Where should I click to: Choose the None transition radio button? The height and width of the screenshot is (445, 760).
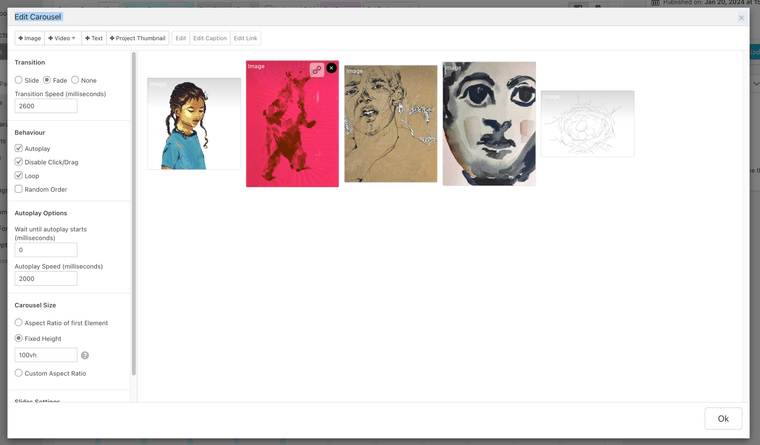75,80
